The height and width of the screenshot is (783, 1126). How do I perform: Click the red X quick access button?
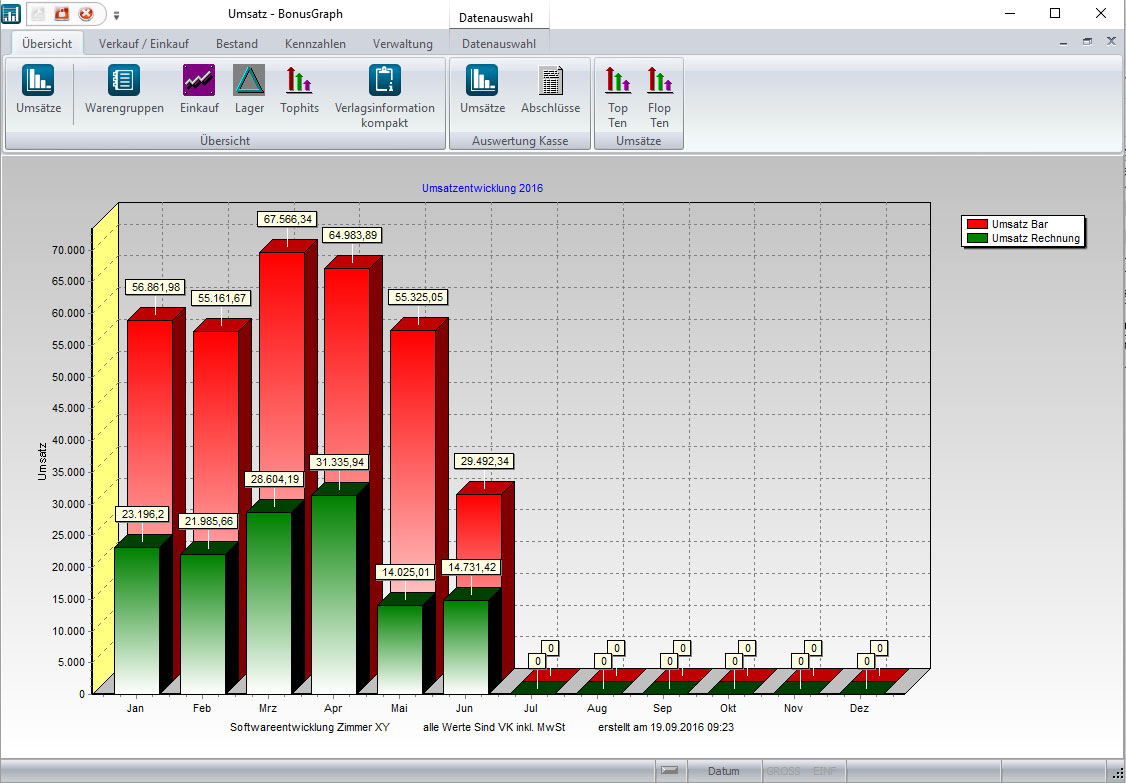coord(86,15)
